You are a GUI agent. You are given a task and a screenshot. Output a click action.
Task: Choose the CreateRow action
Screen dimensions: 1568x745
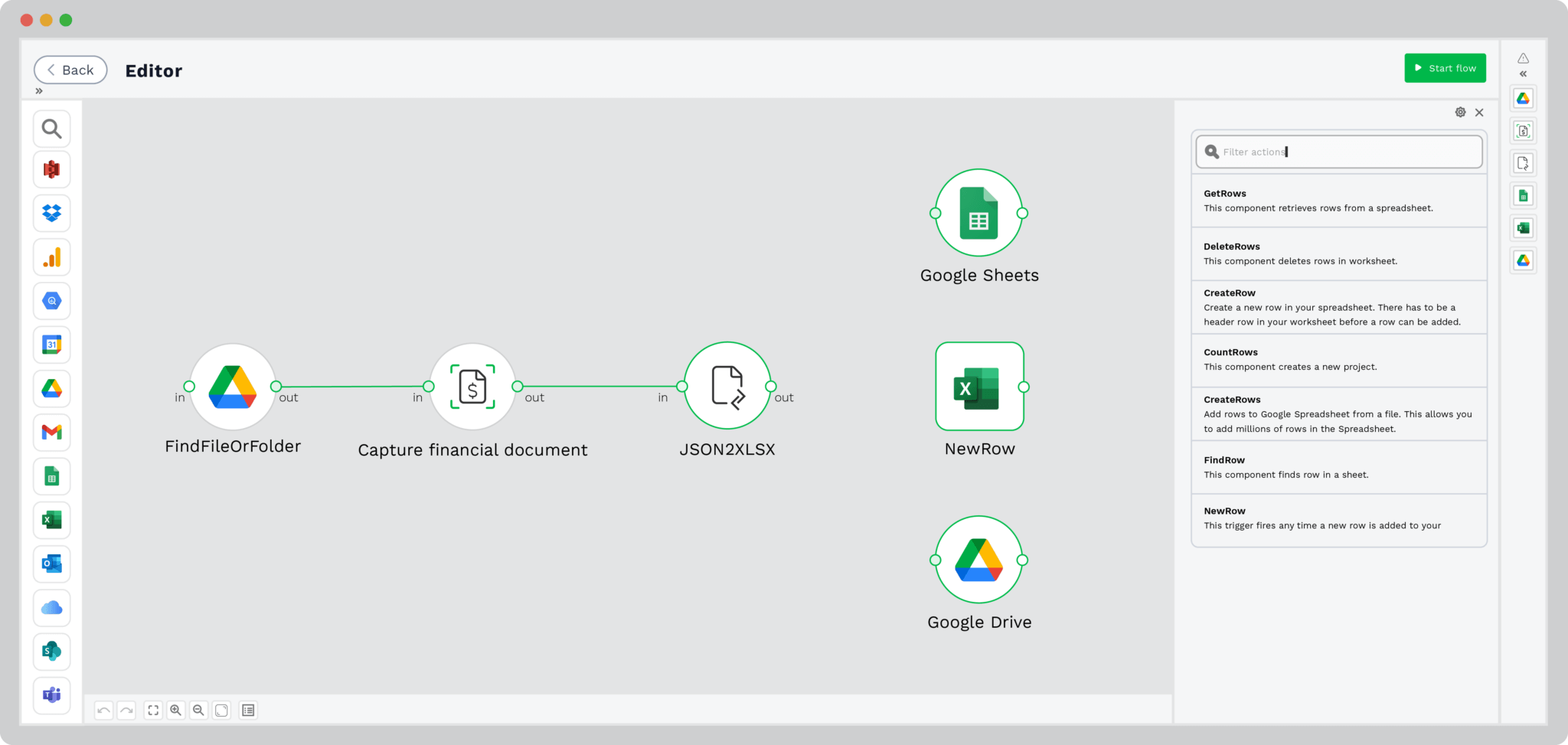(x=1338, y=306)
